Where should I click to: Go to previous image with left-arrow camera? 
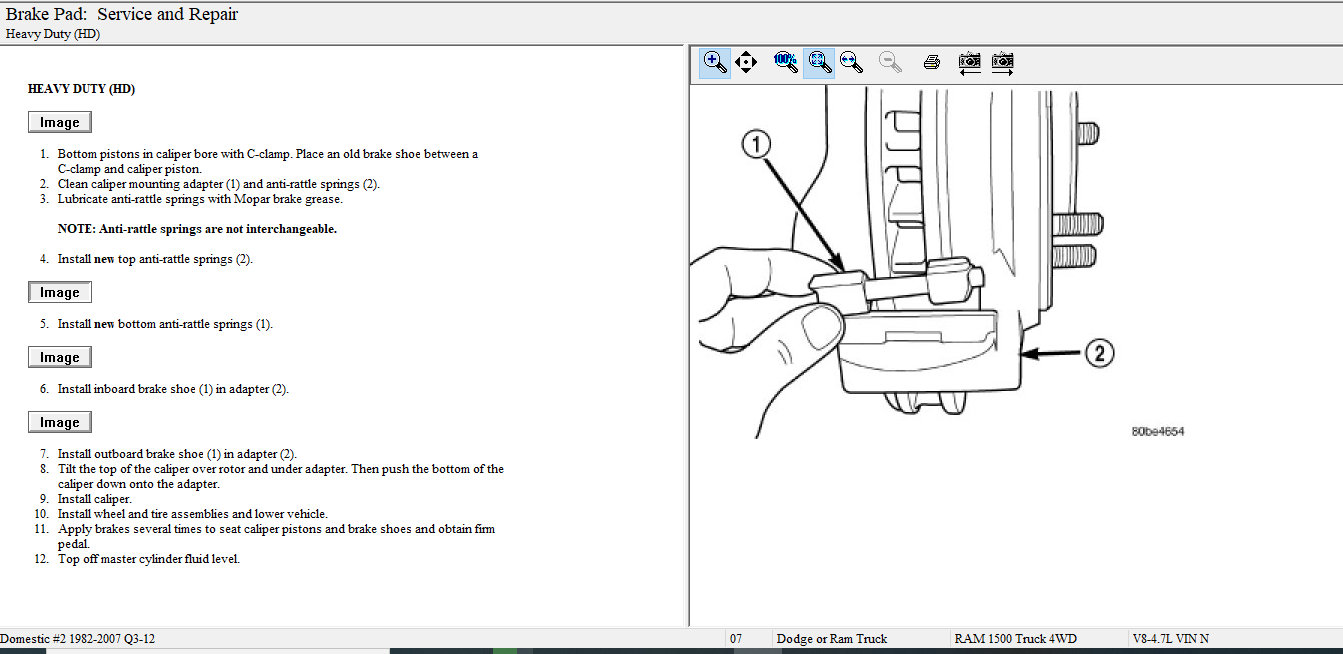pos(969,63)
